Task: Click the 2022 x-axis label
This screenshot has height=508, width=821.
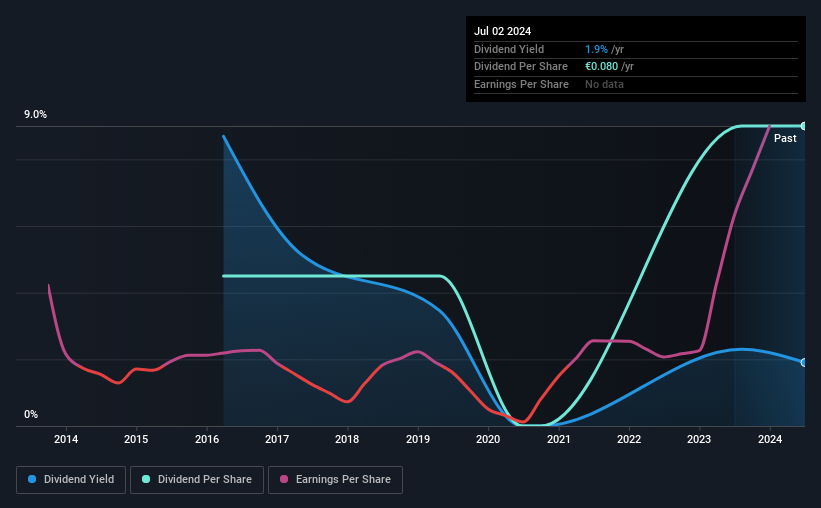Action: click(629, 439)
